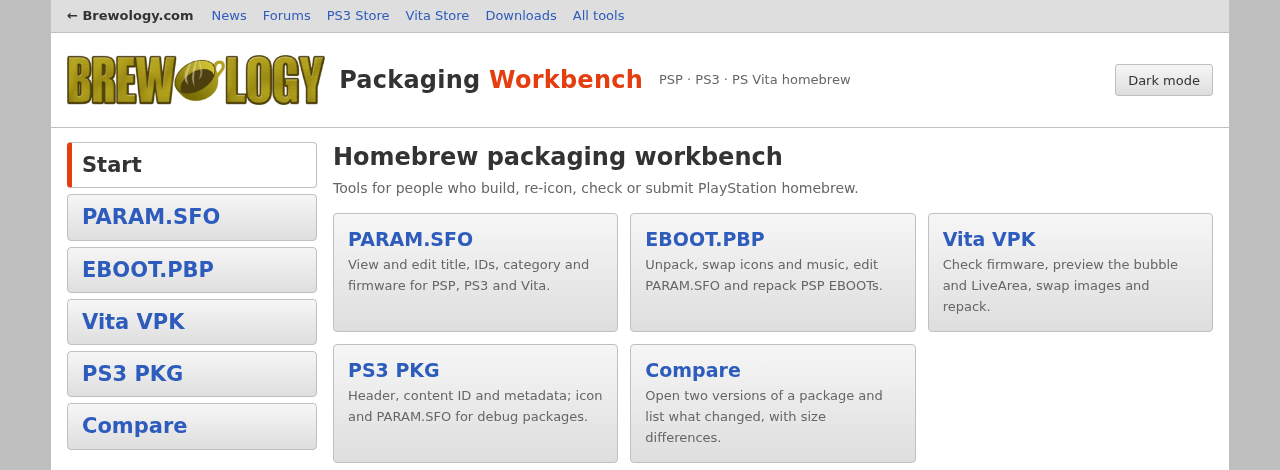
Task: Open Forums in the top navigation
Action: (286, 16)
